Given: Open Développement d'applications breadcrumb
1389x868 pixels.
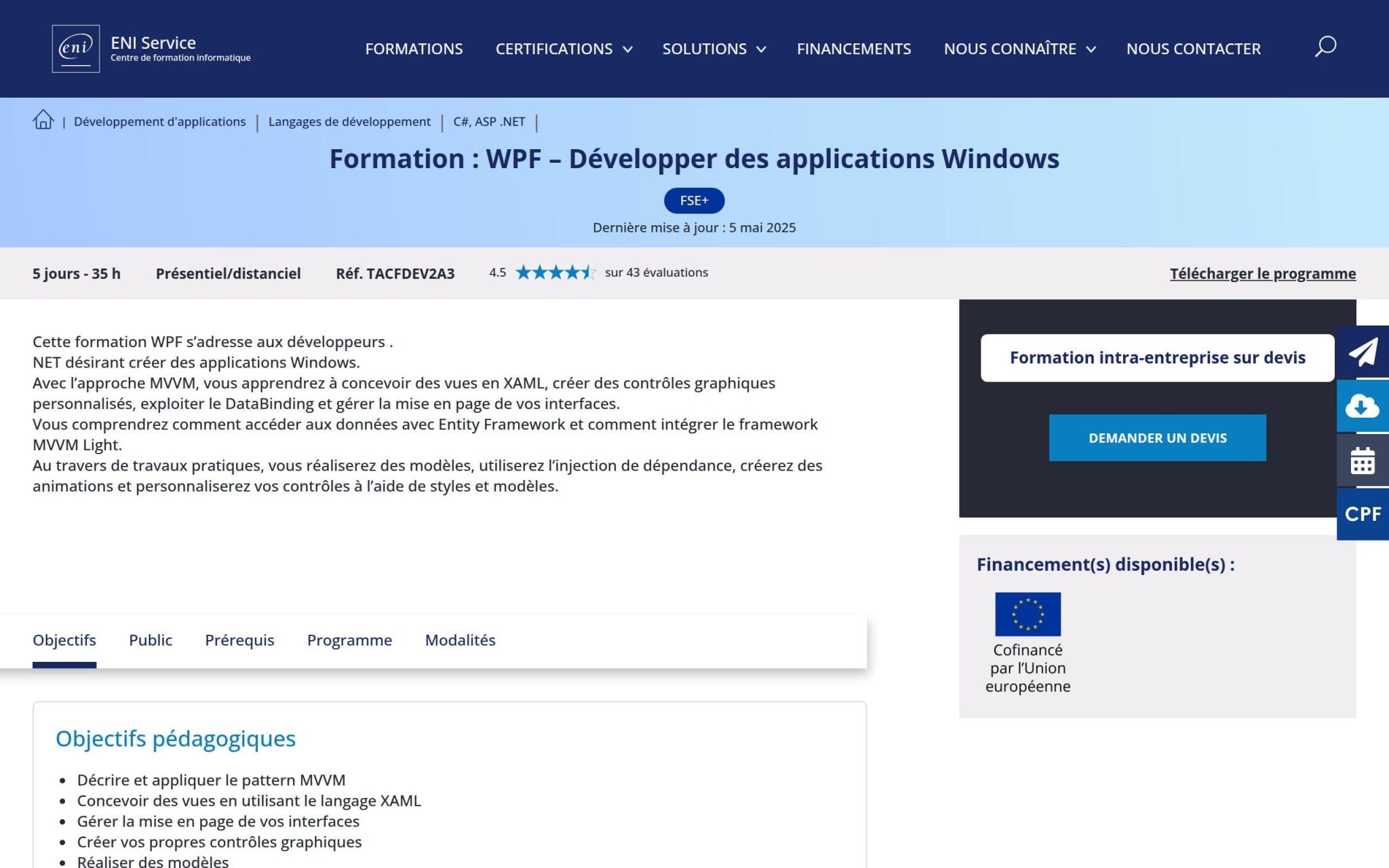Looking at the screenshot, I should coord(159,121).
